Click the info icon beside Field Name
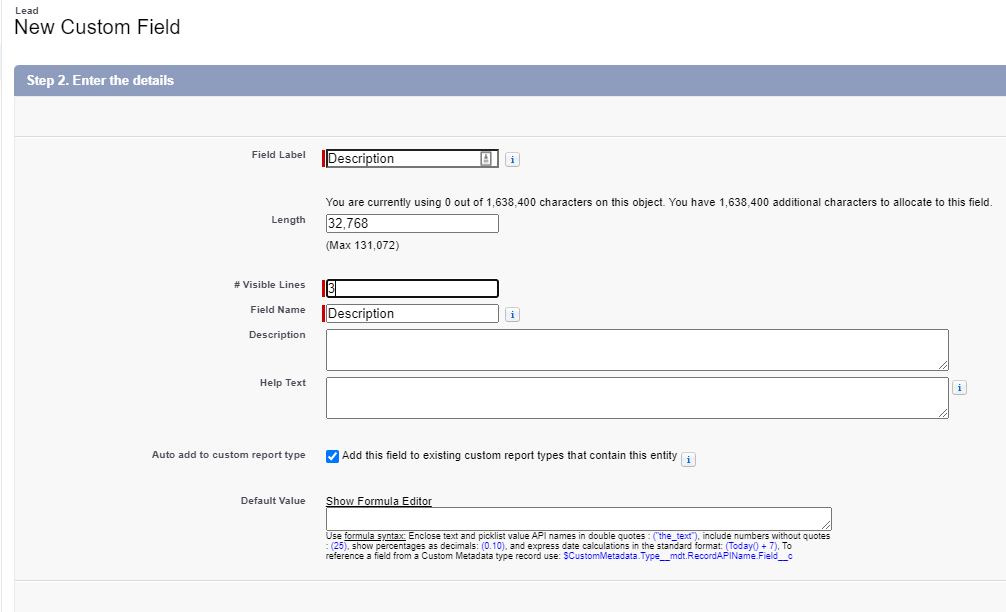 tap(511, 313)
